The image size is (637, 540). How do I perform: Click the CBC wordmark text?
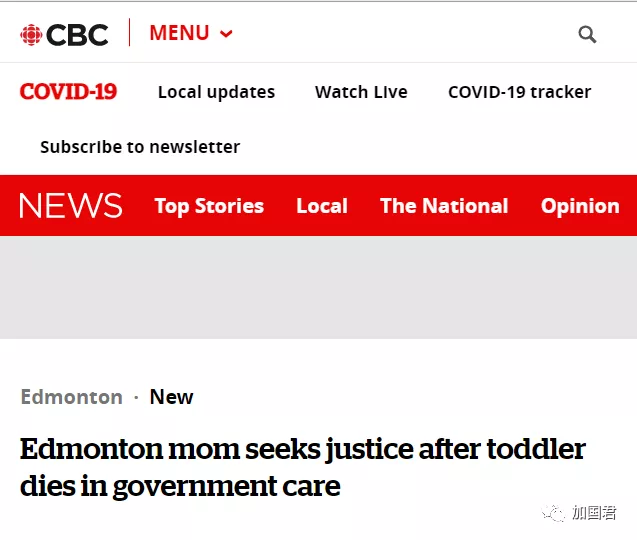(x=77, y=35)
